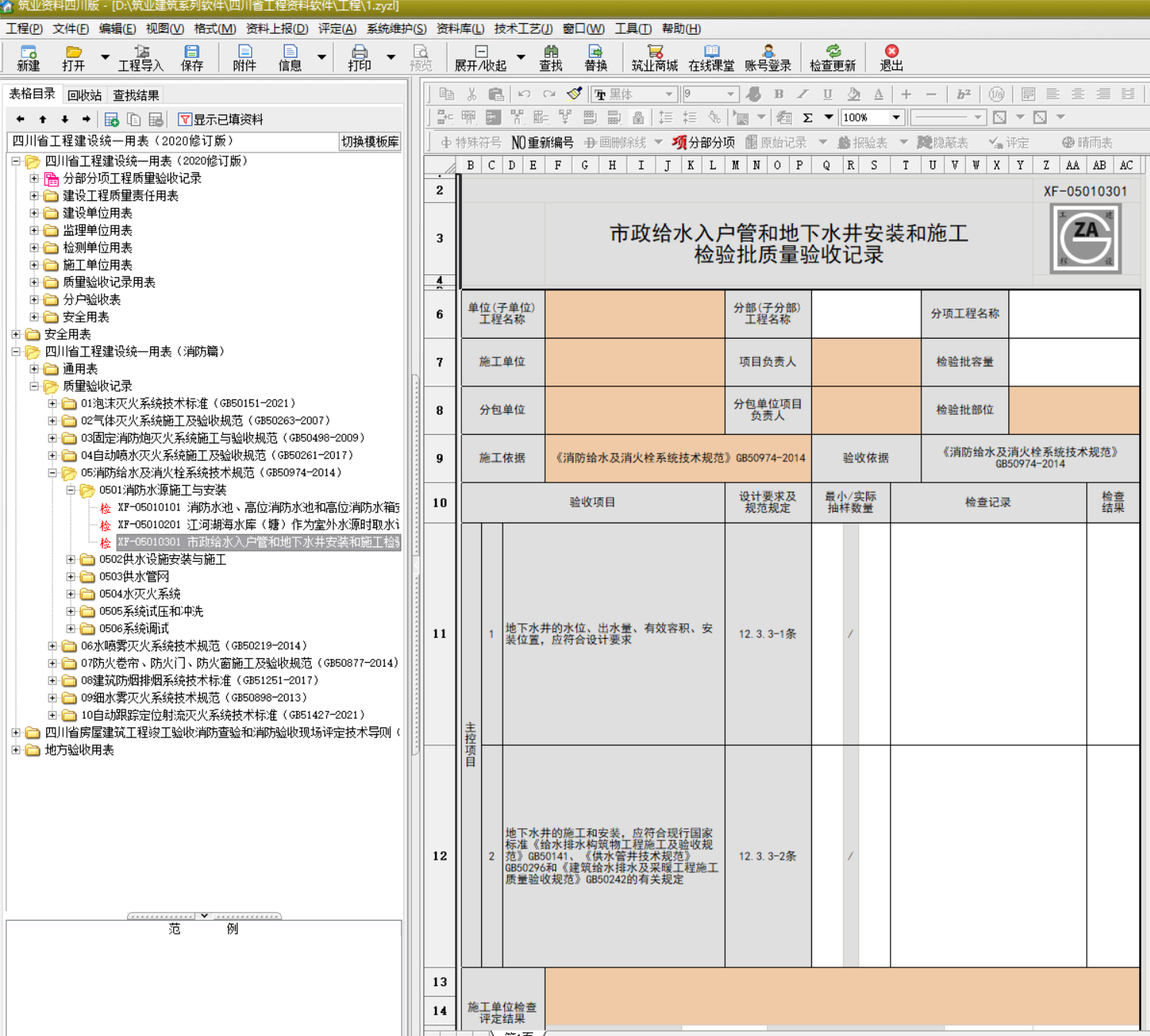Set left text alignment
Image resolution: width=1150 pixels, height=1036 pixels.
point(1053,94)
